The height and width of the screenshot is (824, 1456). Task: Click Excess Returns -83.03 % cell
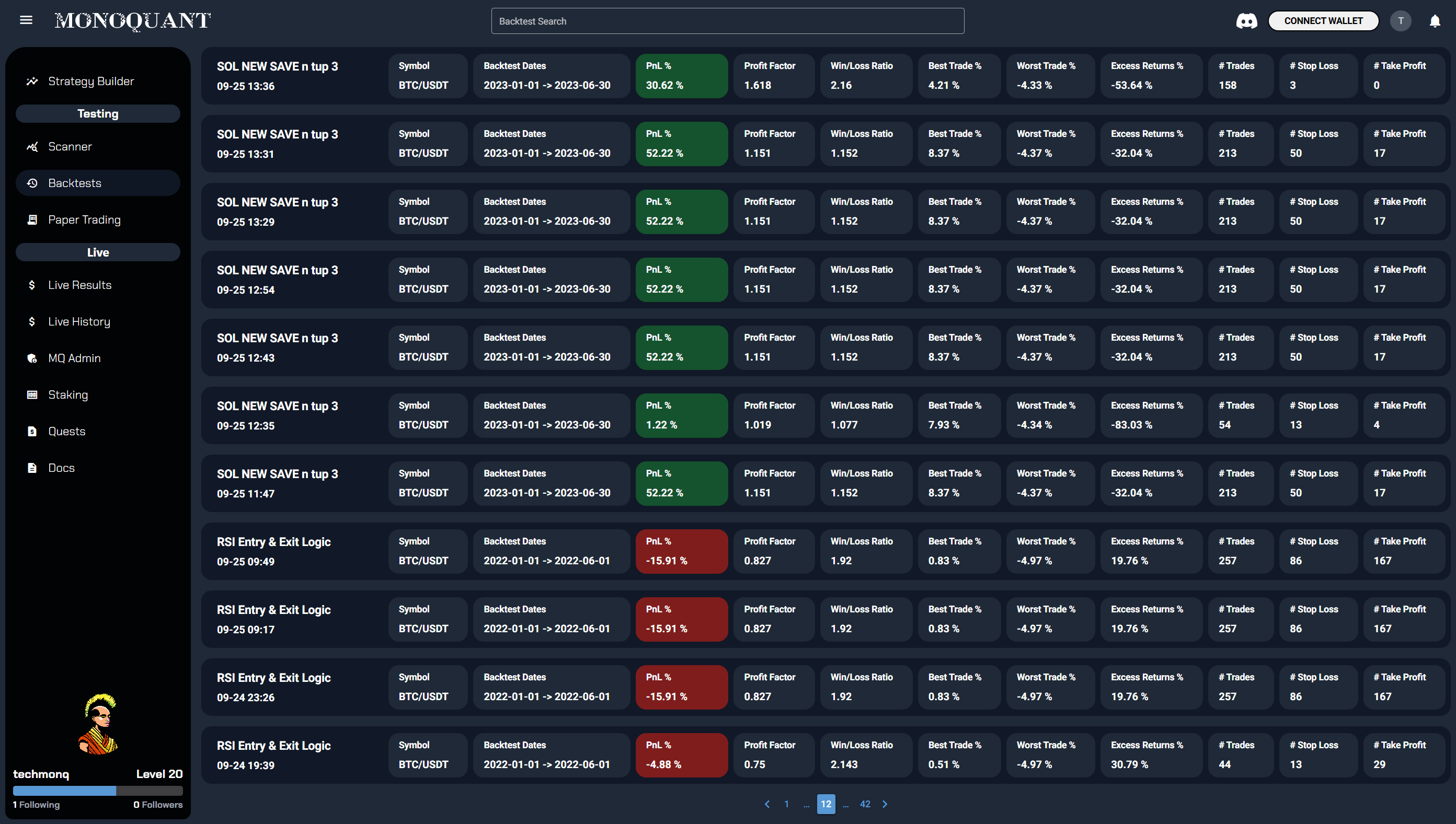1151,415
